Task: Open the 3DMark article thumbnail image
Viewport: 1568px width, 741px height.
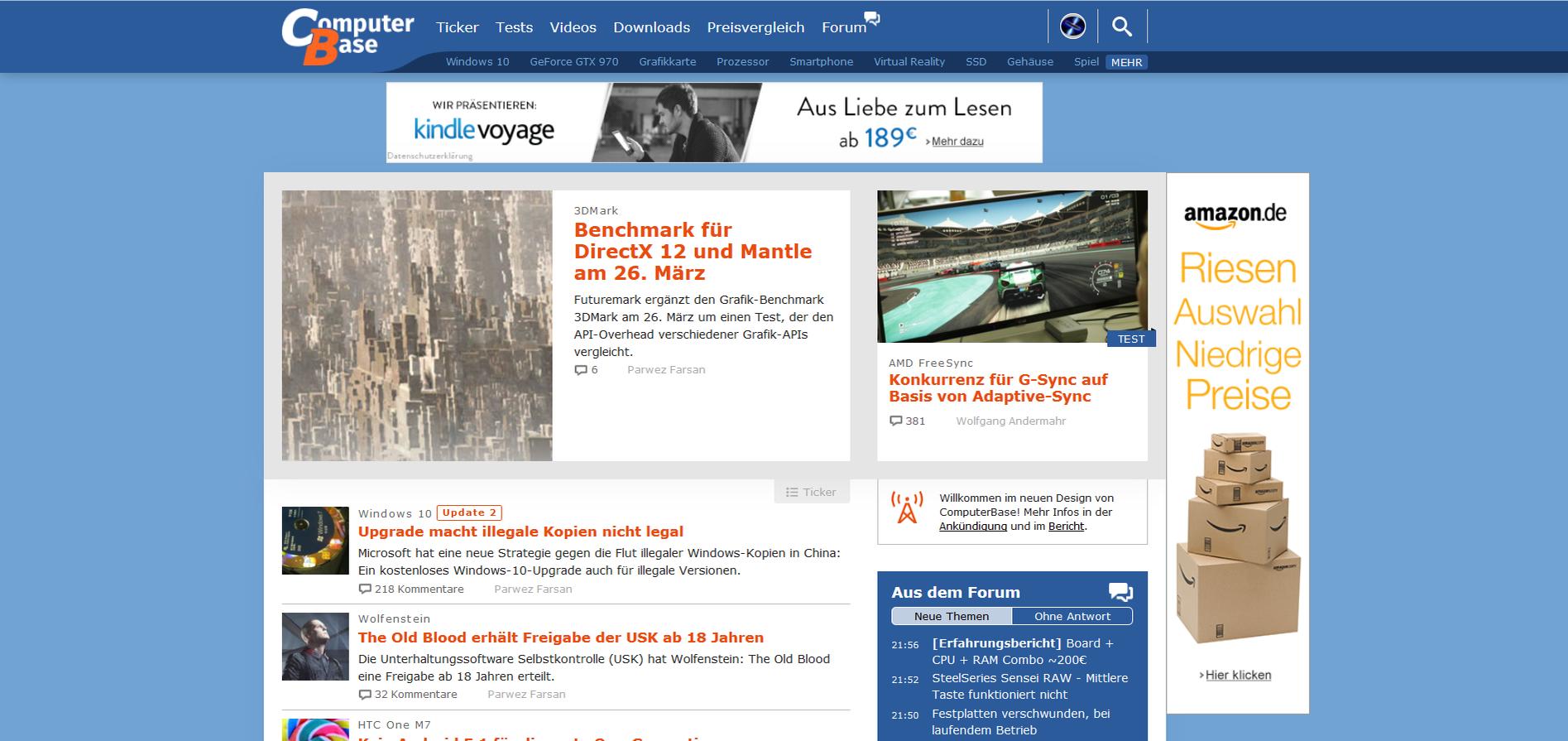Action: pos(417,325)
